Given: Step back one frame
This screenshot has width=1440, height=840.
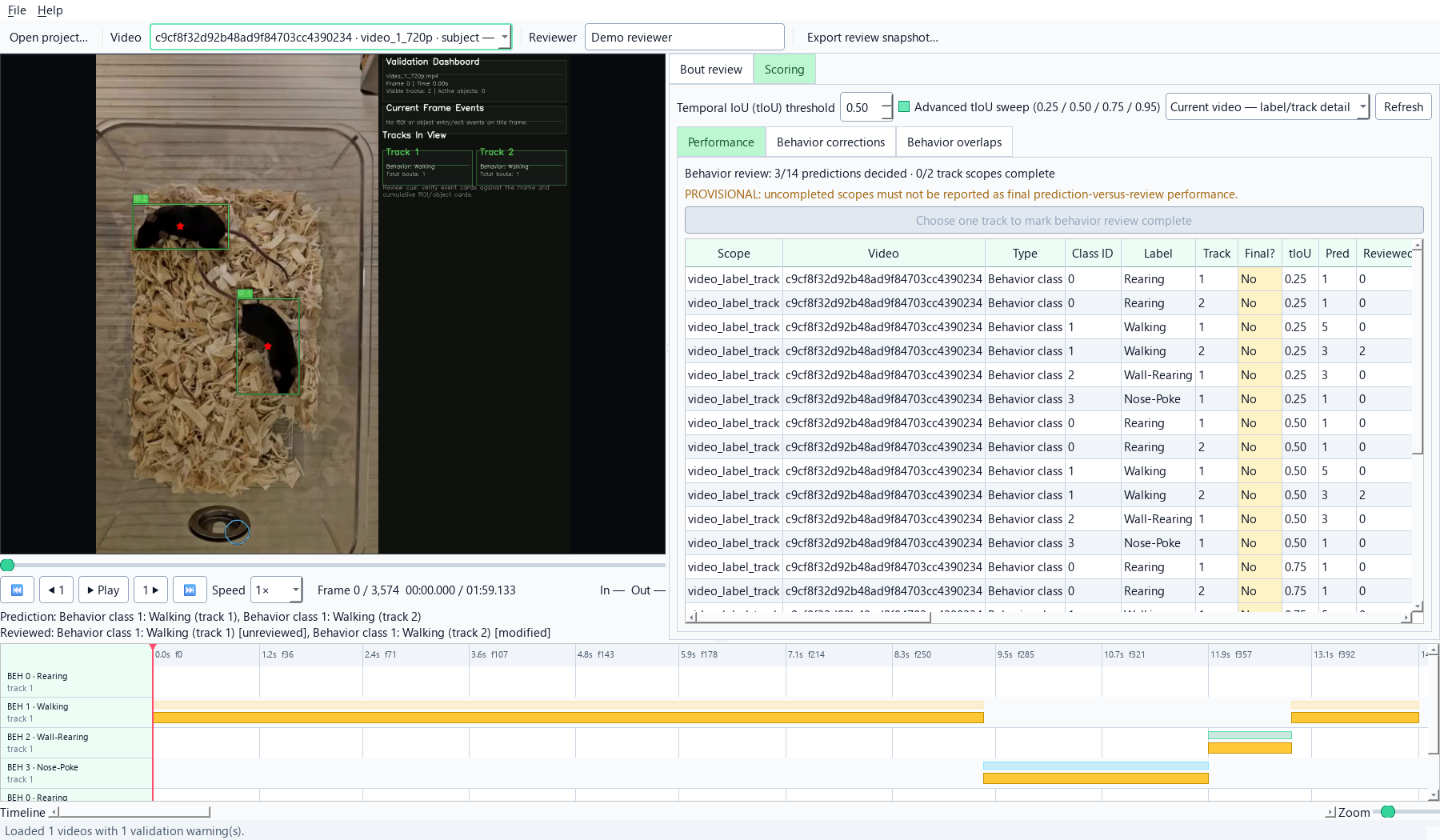Looking at the screenshot, I should (56, 590).
